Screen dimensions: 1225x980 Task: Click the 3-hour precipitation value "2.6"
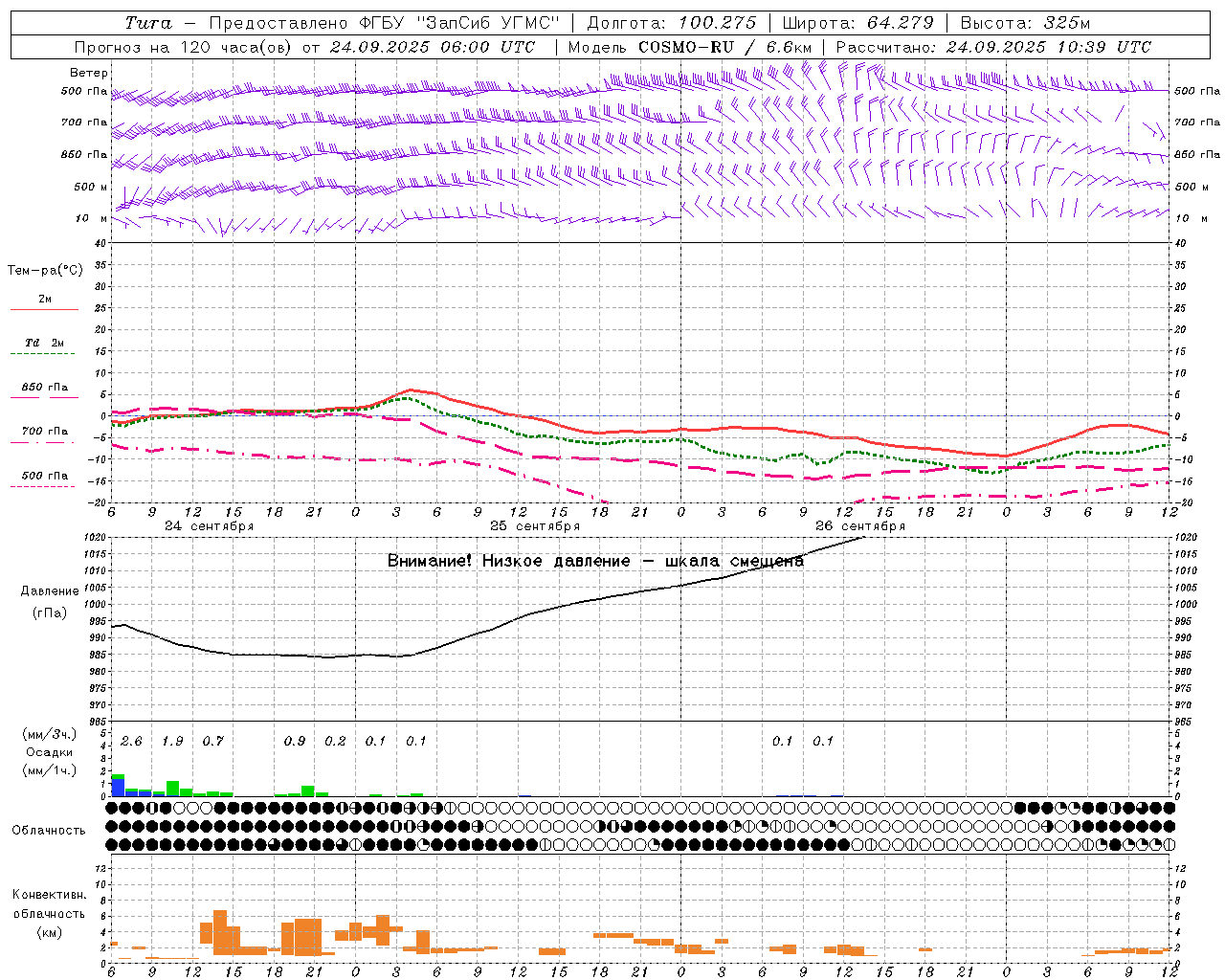131,741
